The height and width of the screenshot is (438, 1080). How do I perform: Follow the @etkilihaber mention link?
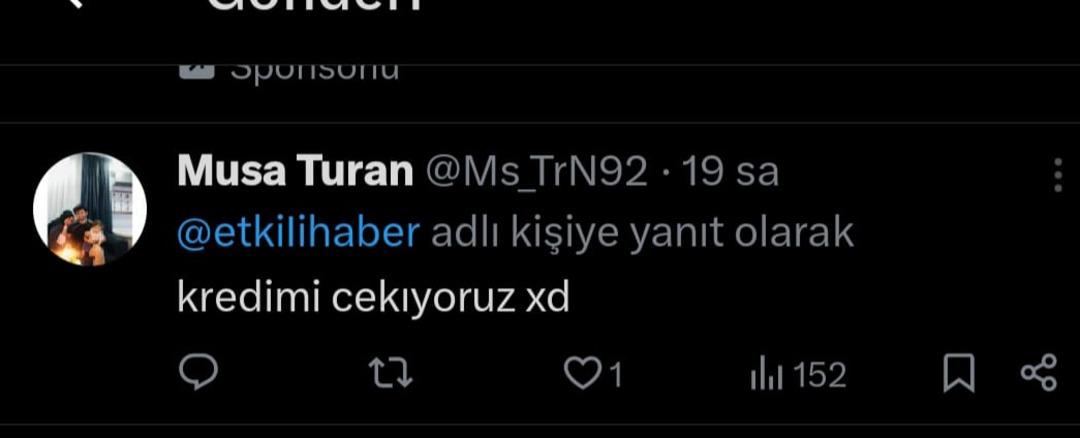coord(298,234)
